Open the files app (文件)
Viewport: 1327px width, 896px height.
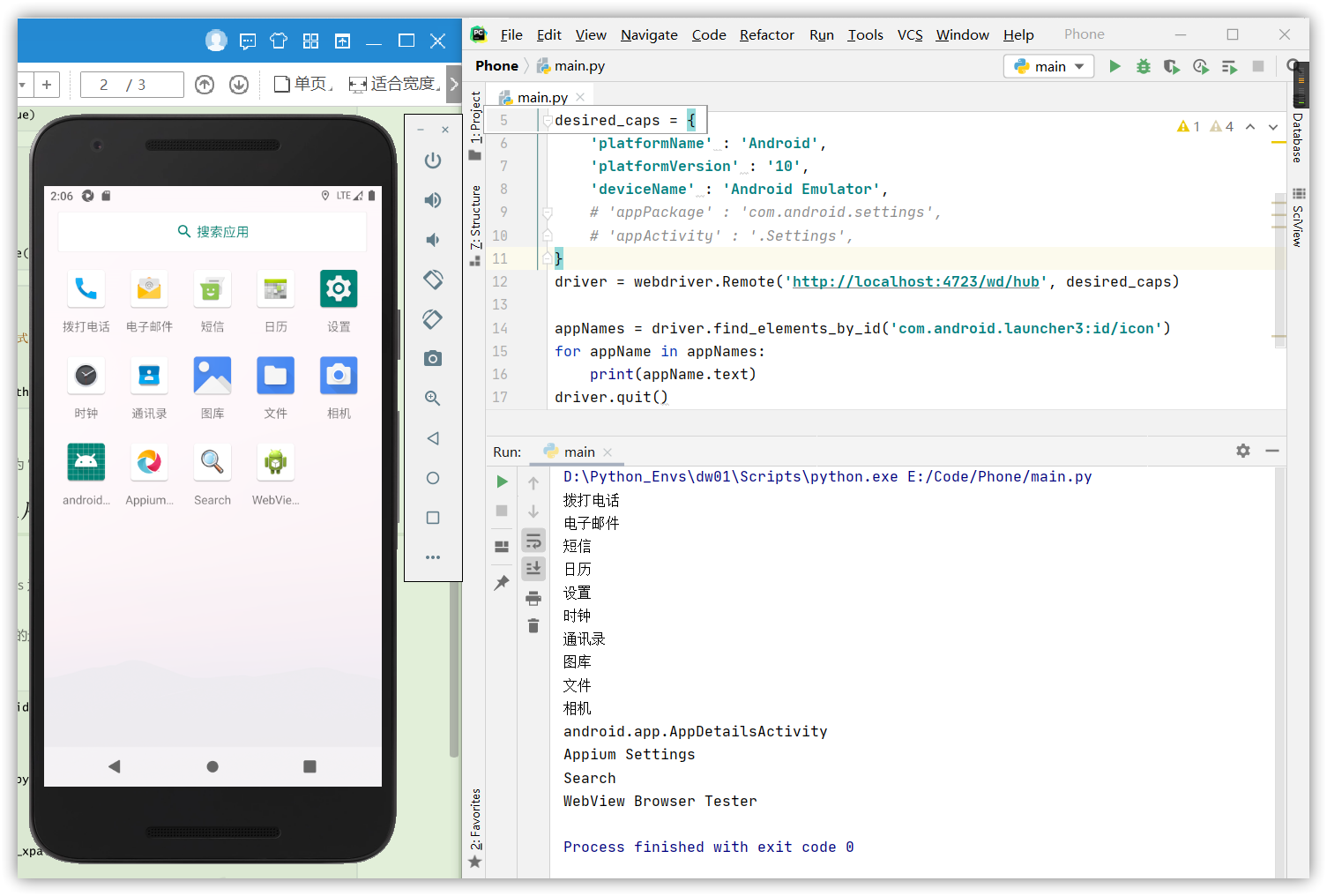pyautogui.click(x=275, y=376)
